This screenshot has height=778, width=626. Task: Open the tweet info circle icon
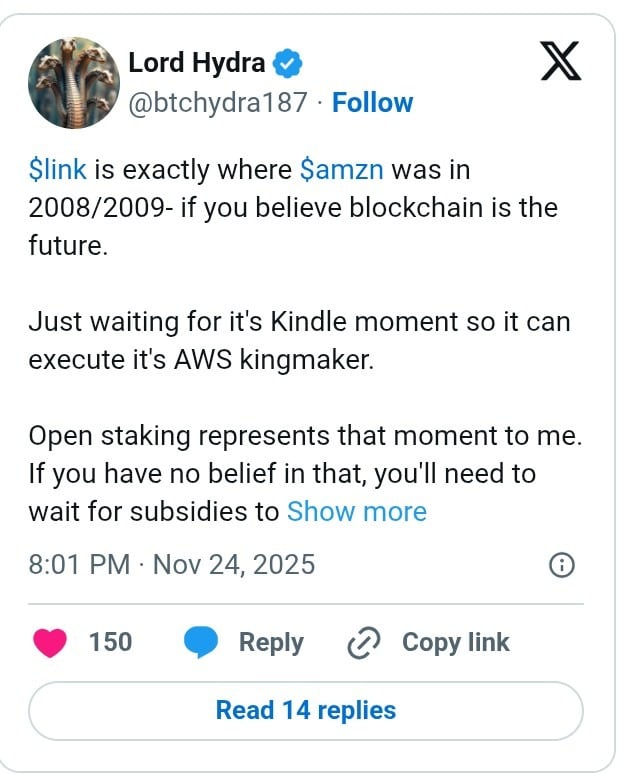click(562, 565)
